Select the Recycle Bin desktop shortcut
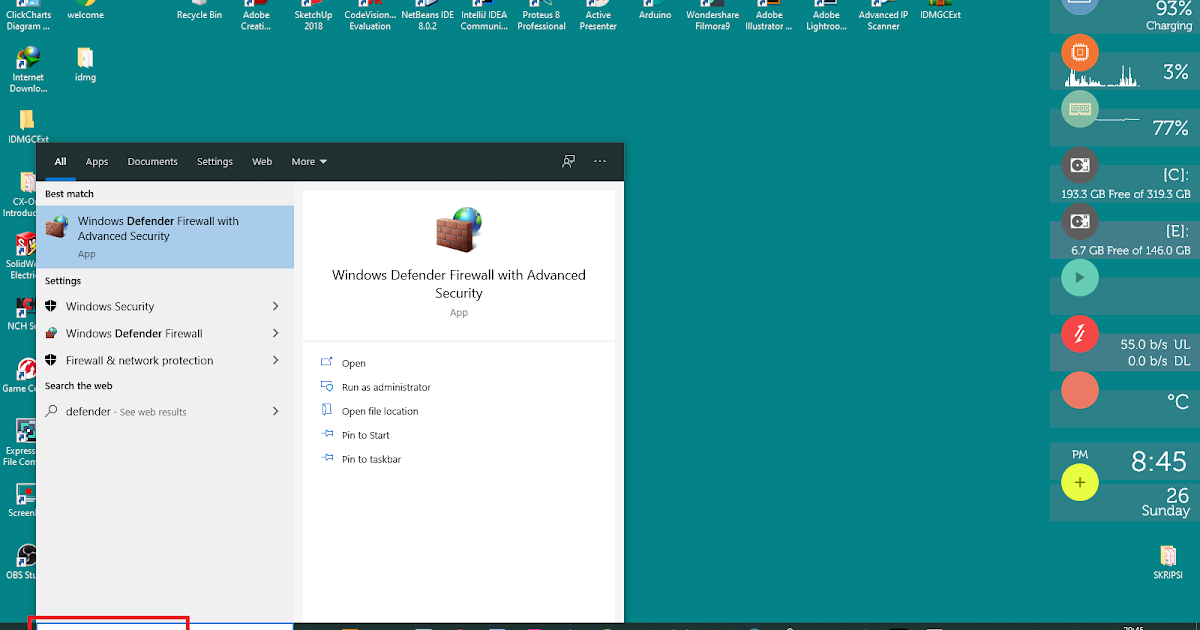1200x630 pixels. [x=199, y=11]
